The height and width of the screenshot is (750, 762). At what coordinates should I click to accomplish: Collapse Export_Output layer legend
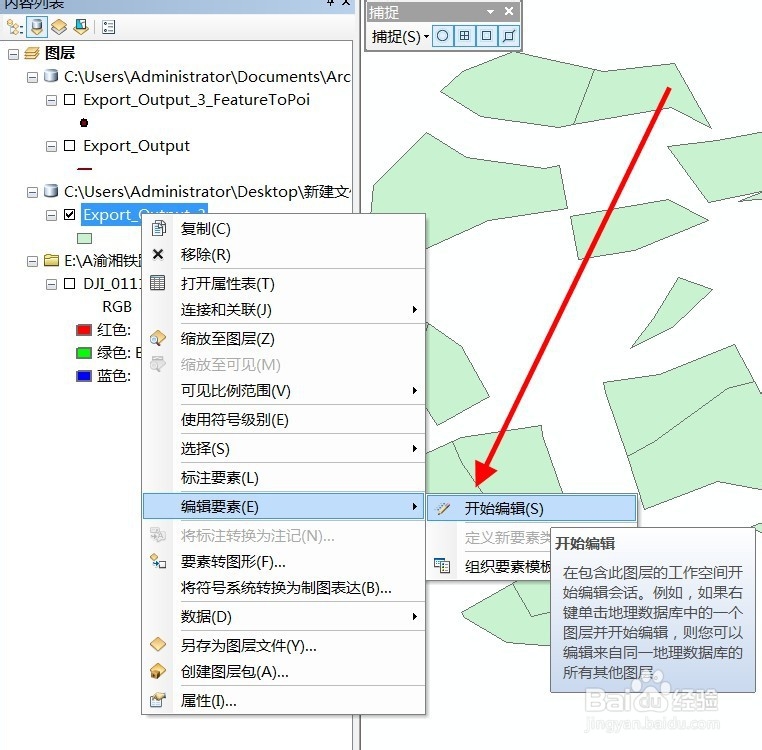point(51,146)
